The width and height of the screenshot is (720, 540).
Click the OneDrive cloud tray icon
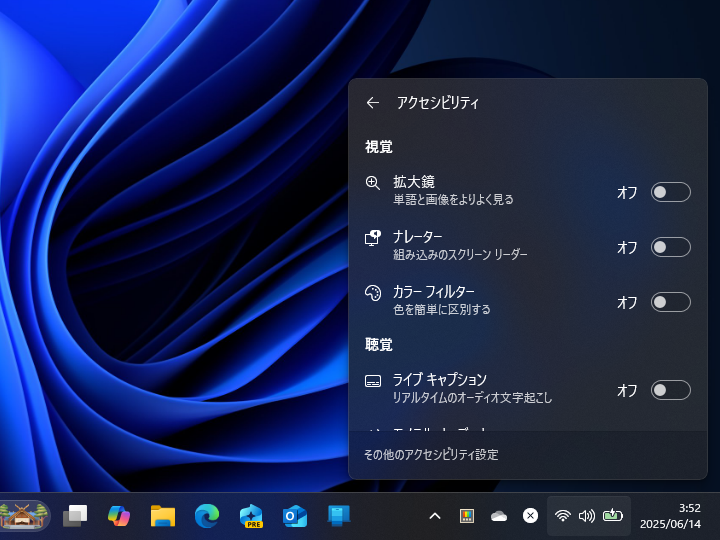(499, 516)
